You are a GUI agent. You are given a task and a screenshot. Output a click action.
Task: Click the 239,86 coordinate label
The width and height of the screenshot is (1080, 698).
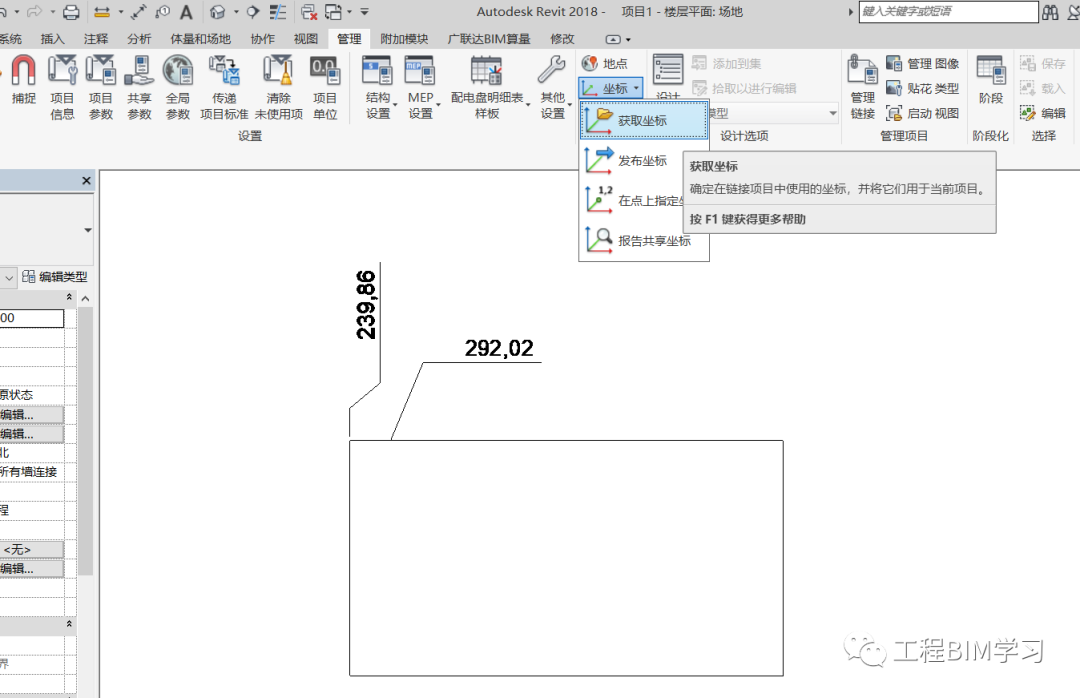point(366,305)
